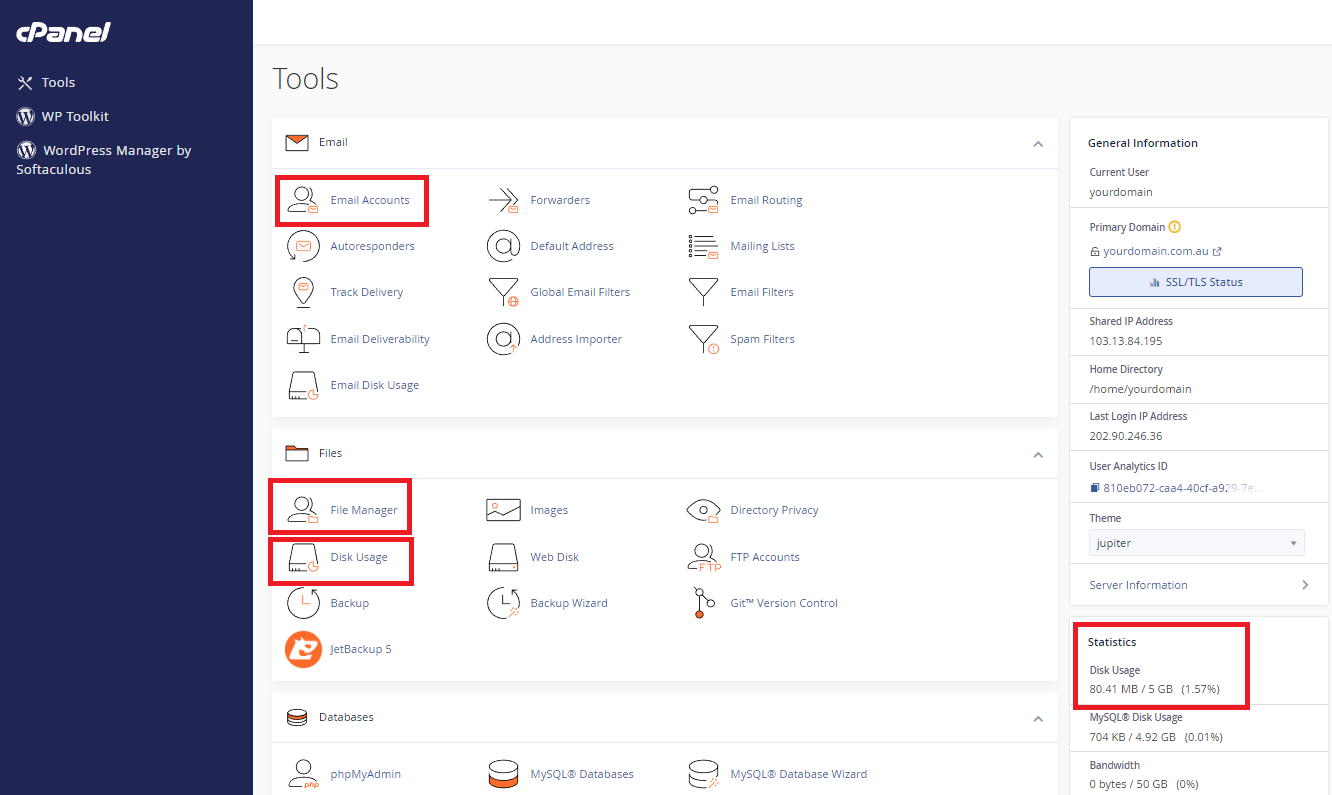Click the Disk Usage 80.41 MB statistic
Viewport: 1332px width, 795px height.
[x=1154, y=690]
